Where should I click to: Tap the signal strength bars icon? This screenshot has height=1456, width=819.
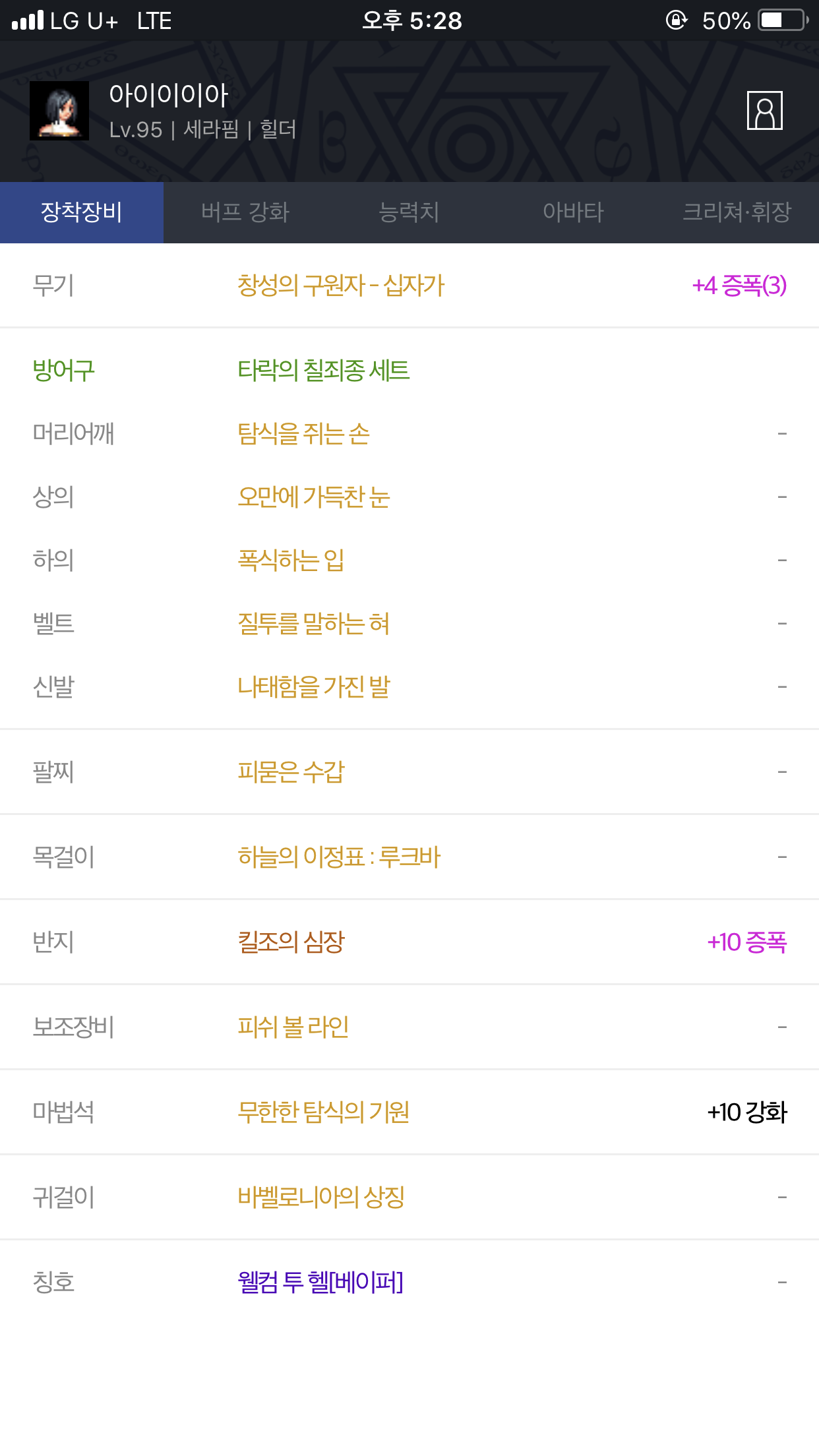coord(28,20)
